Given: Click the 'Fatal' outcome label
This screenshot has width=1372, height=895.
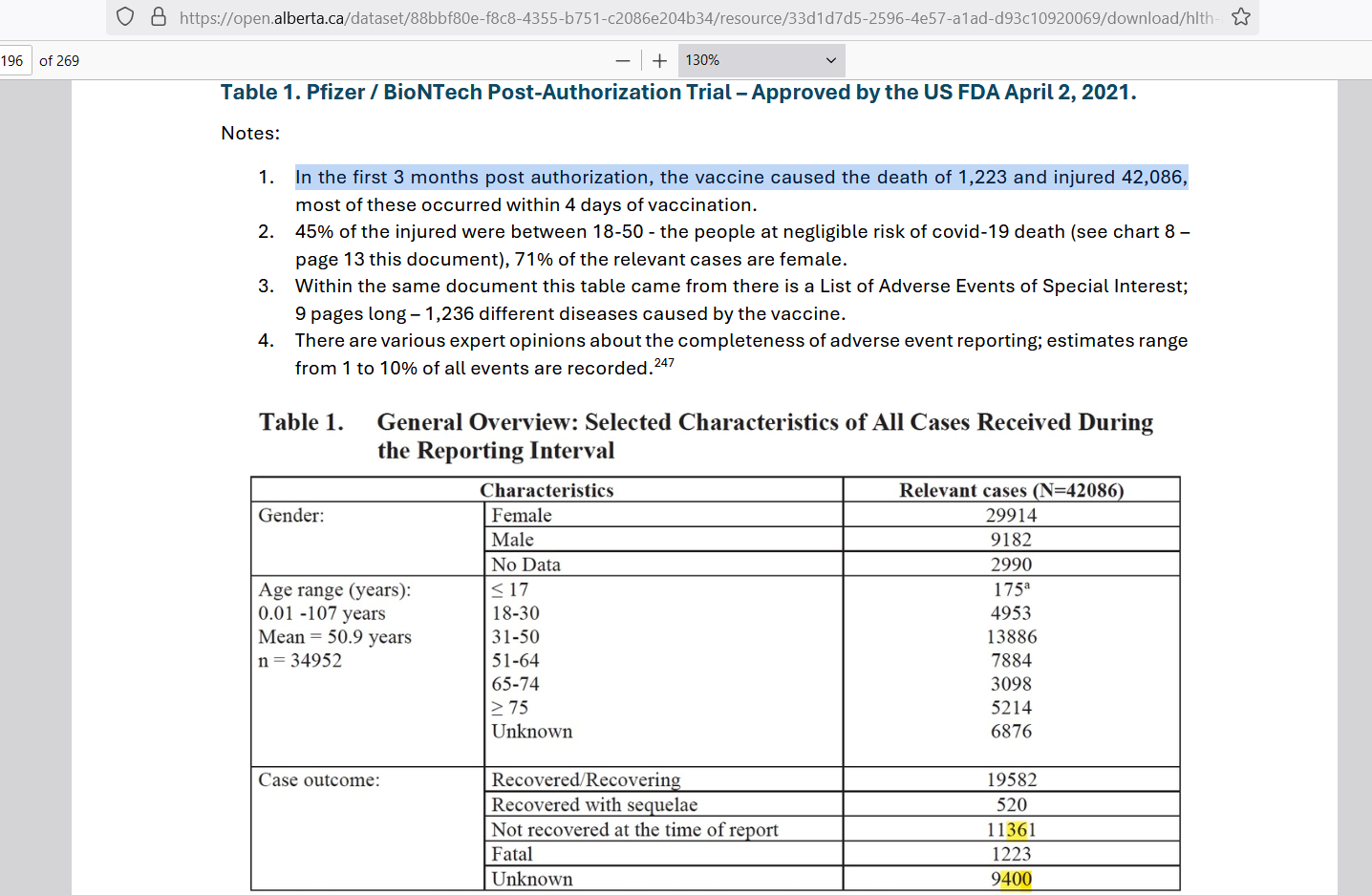Looking at the screenshot, I should [x=512, y=854].
